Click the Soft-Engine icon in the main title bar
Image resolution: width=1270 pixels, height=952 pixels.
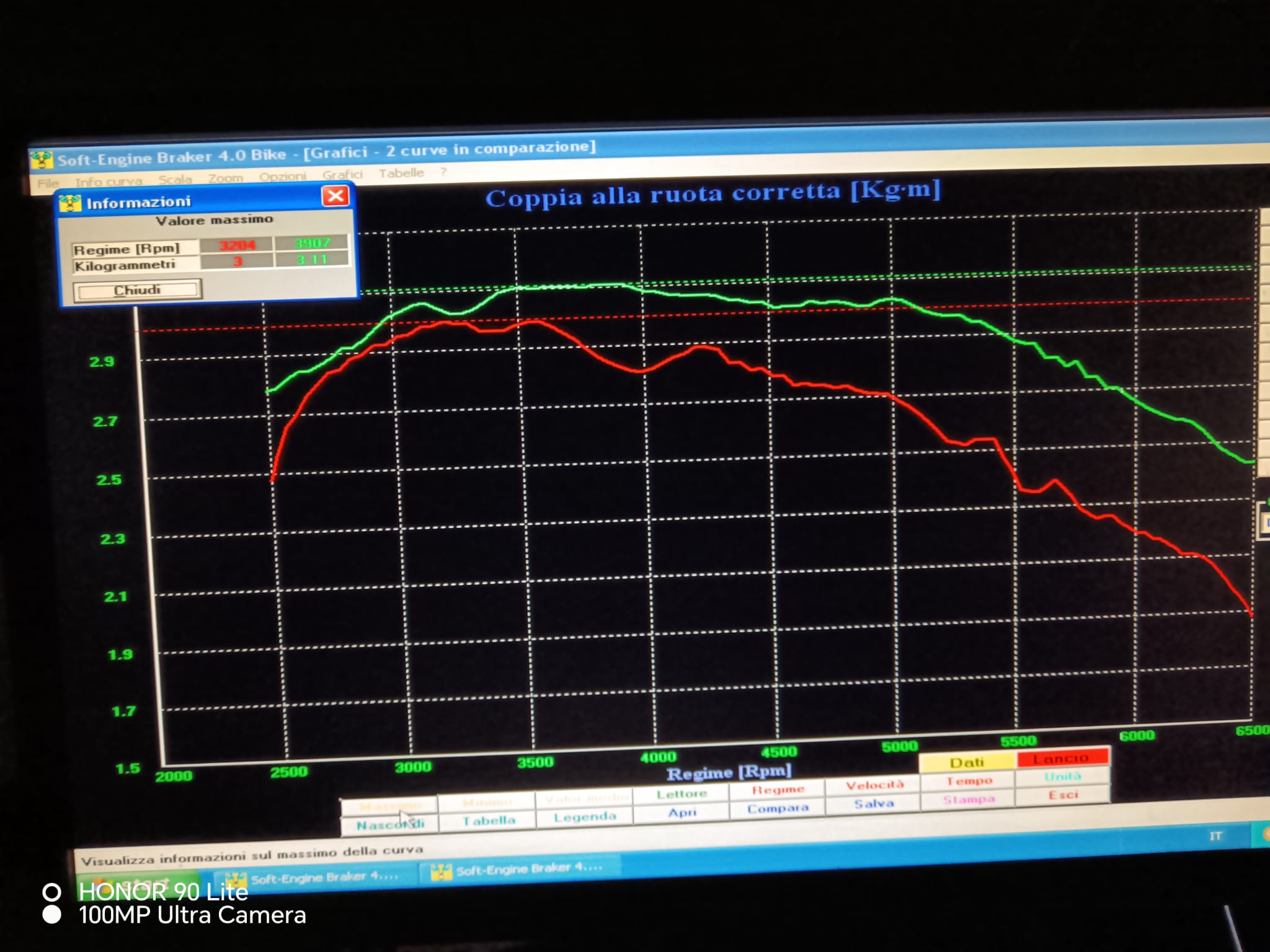41,160
